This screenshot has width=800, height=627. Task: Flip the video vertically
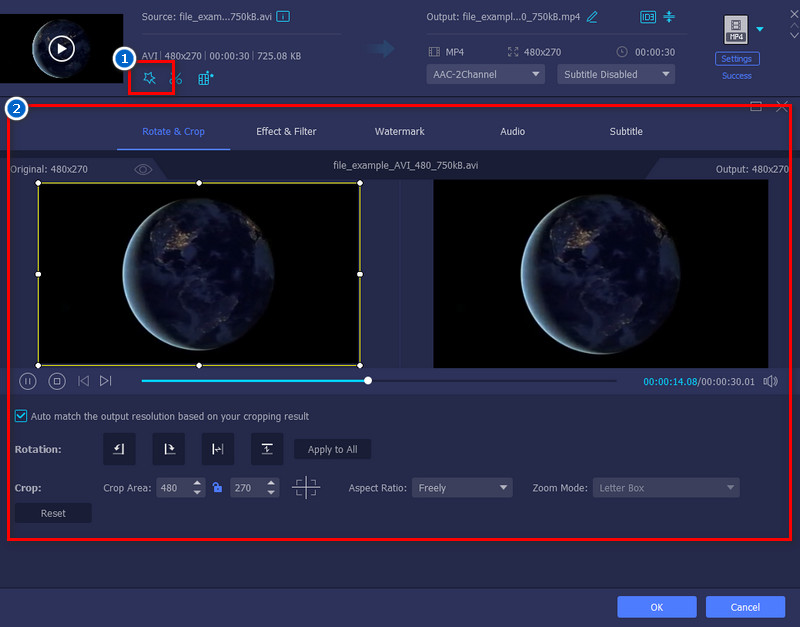pos(266,449)
